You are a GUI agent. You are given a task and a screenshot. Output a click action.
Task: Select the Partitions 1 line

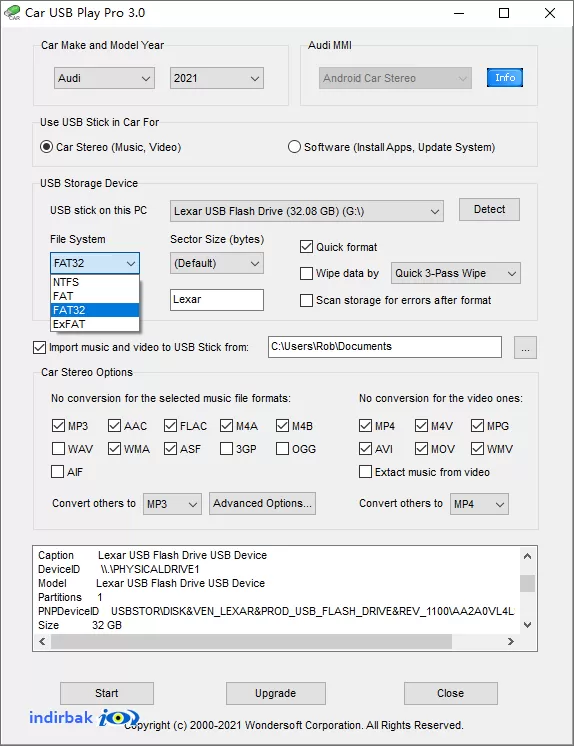click(70, 597)
